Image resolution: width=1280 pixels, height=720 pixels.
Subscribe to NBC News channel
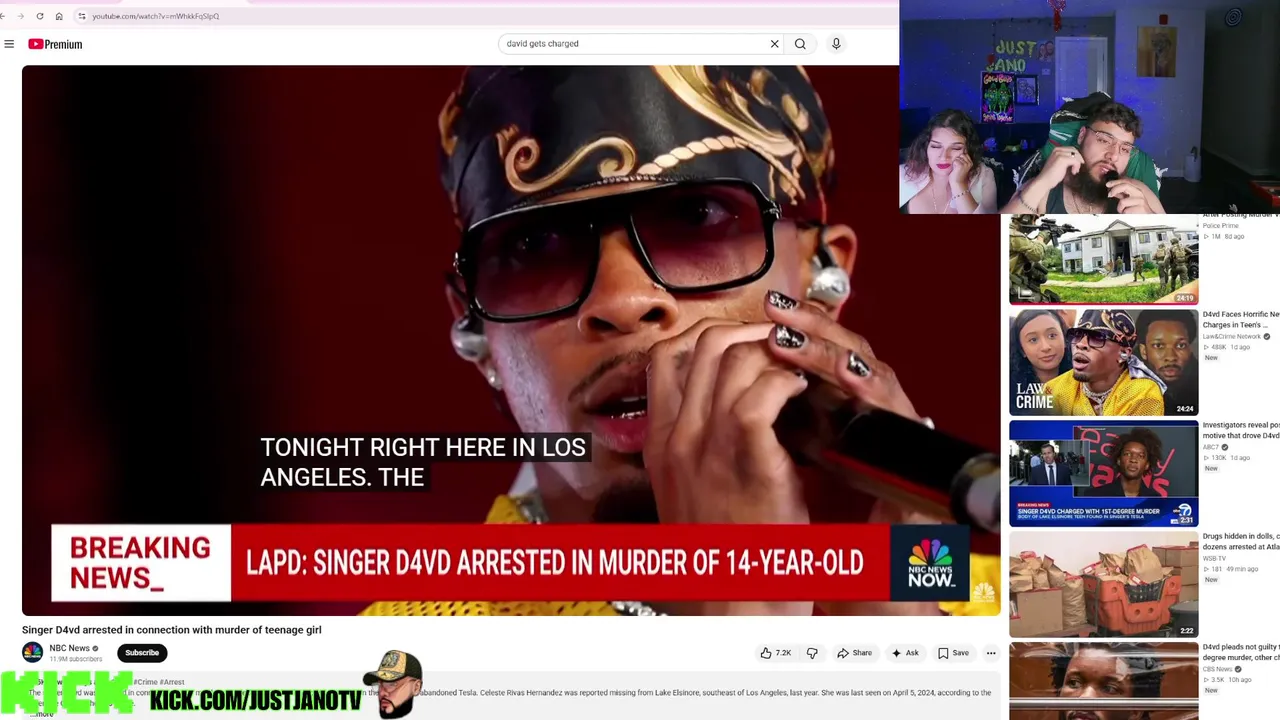[142, 653]
